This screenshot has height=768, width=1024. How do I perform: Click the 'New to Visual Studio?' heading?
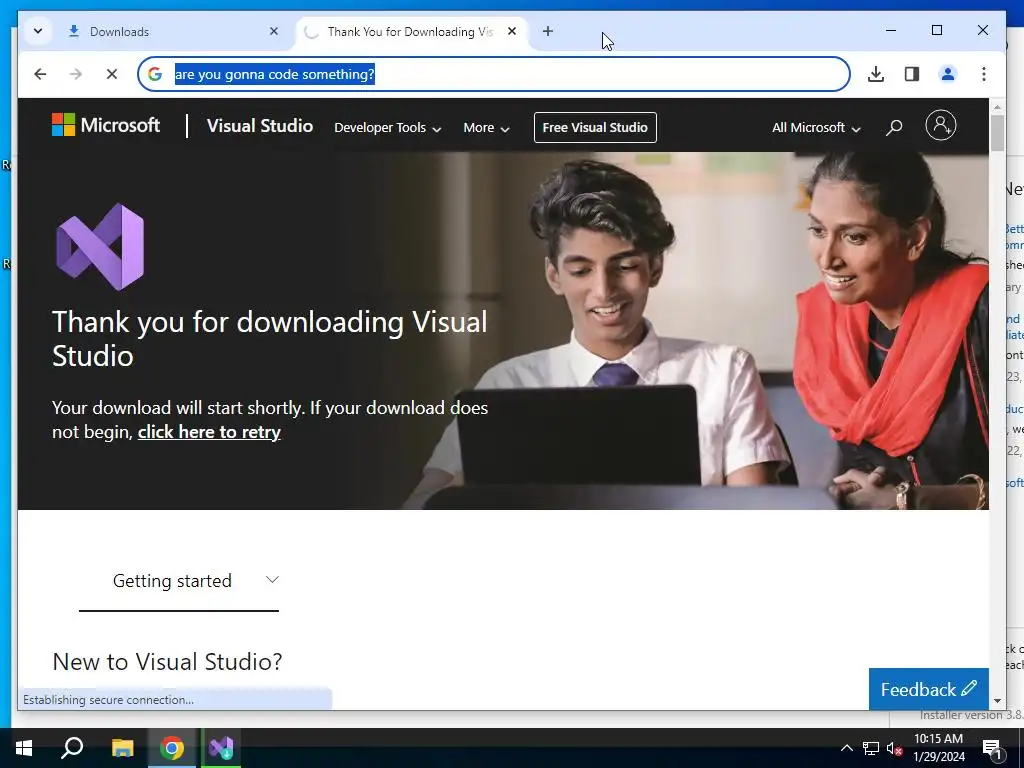[x=167, y=662]
